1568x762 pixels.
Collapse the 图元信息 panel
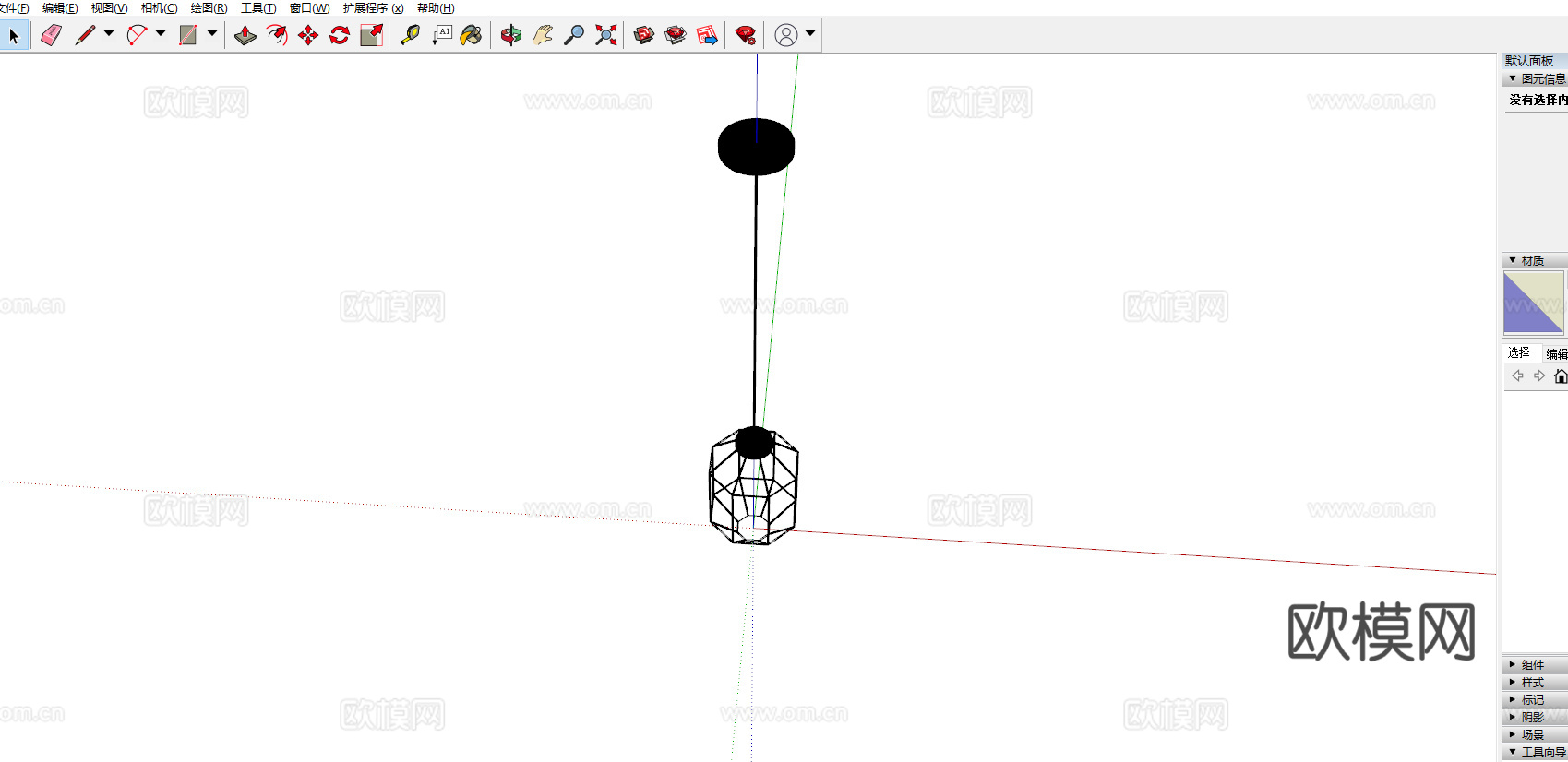tap(1513, 79)
